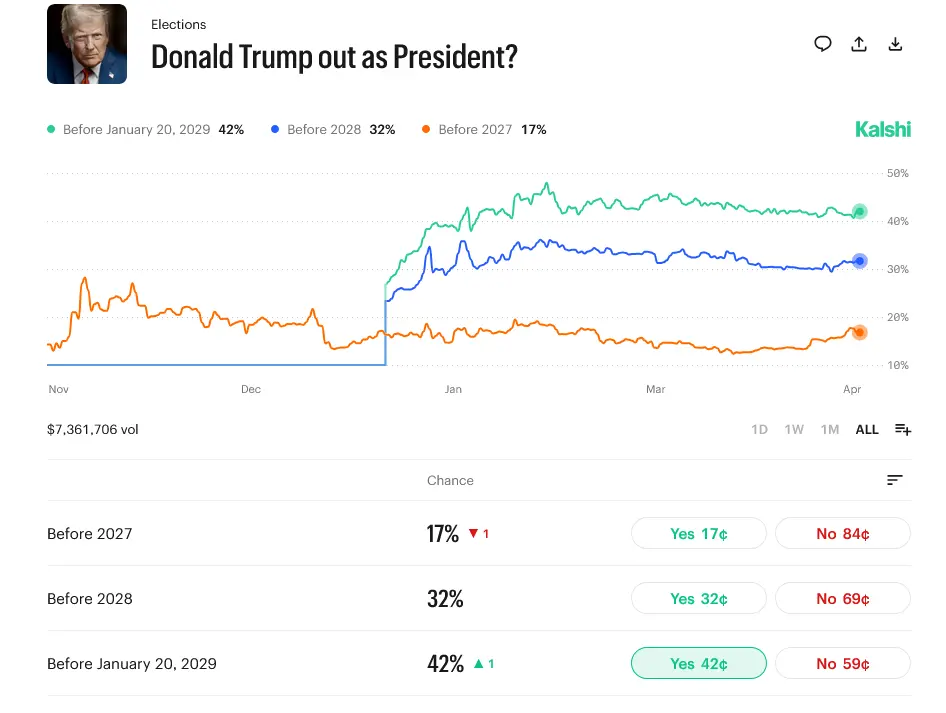Select the 1D time range
Screen dimensions: 946x713
(759, 430)
